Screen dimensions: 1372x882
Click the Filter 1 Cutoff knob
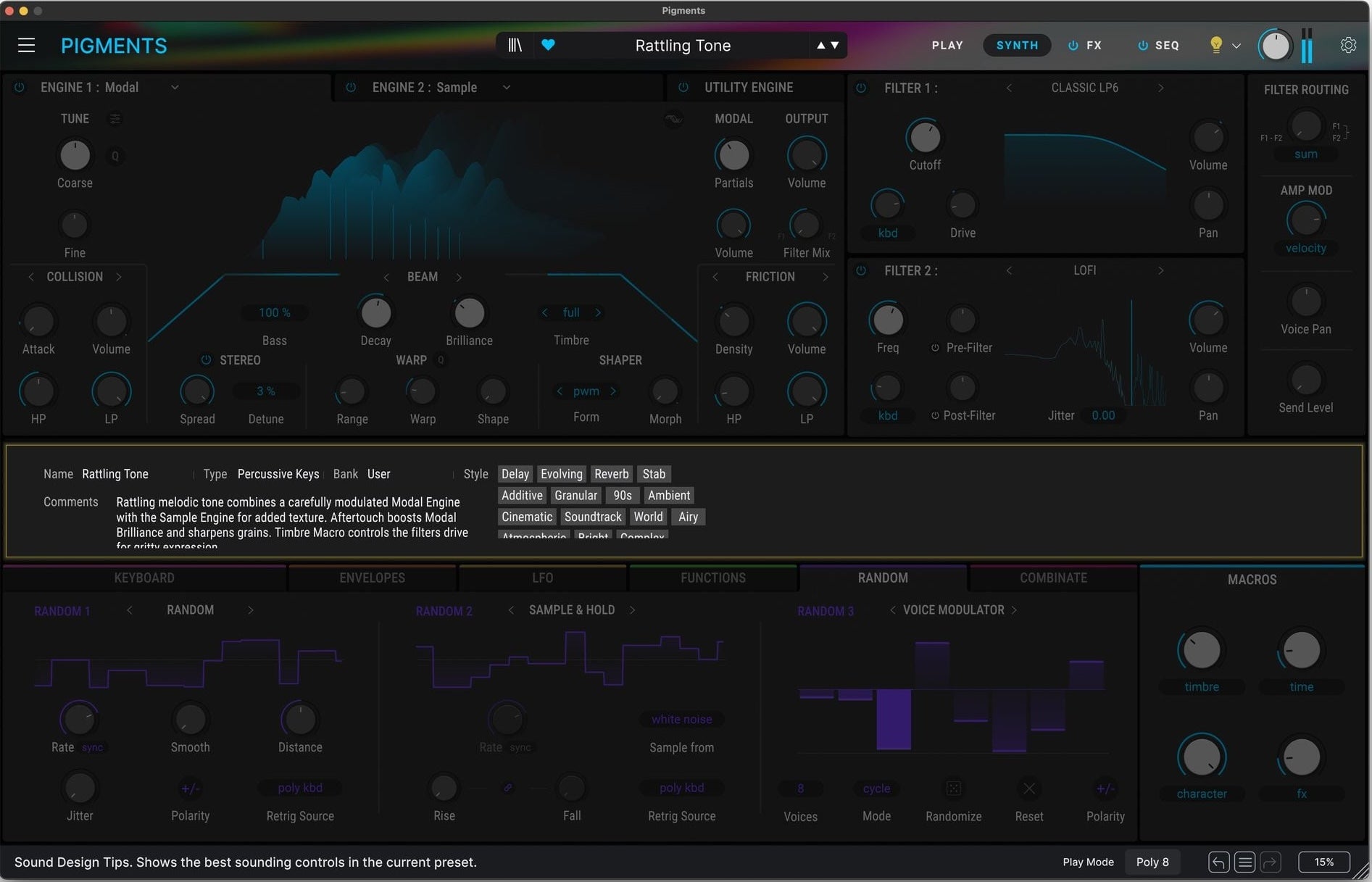925,137
